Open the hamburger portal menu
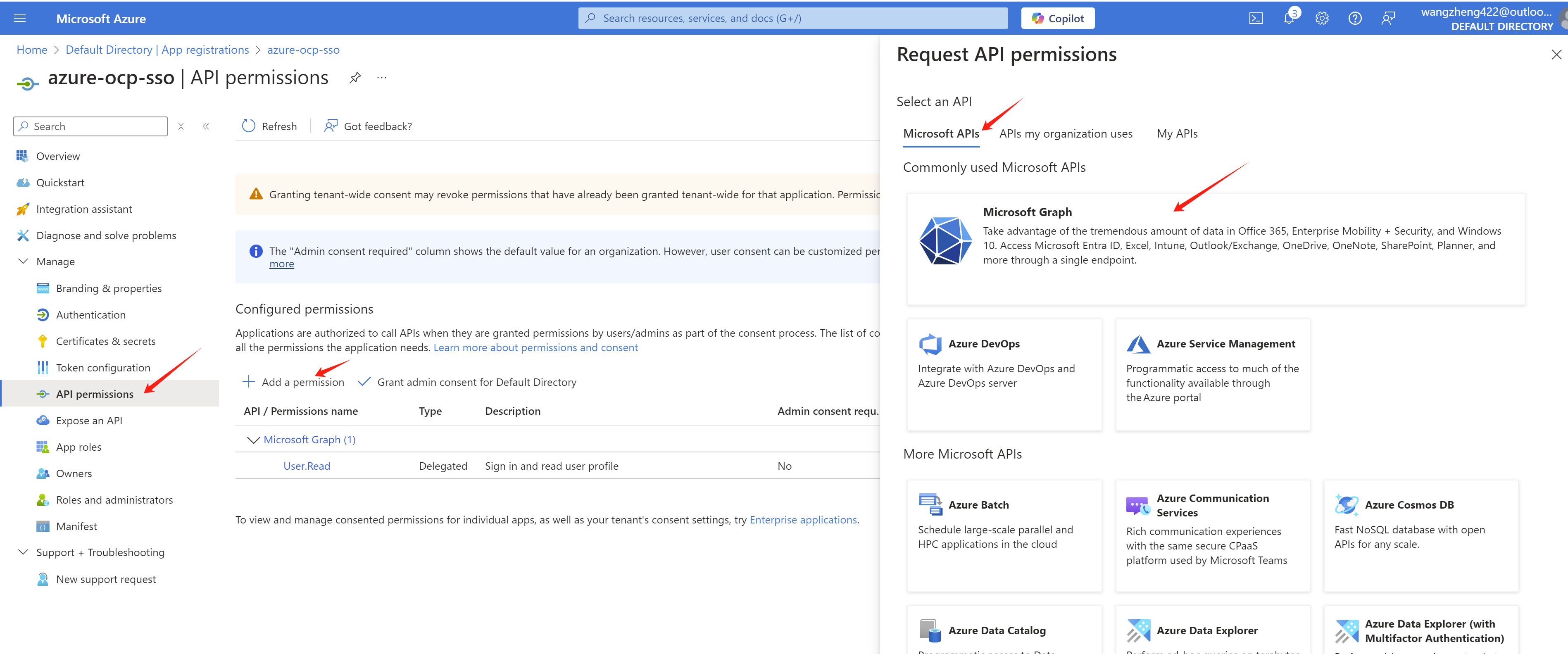Image resolution: width=1568 pixels, height=654 pixels. (19, 18)
